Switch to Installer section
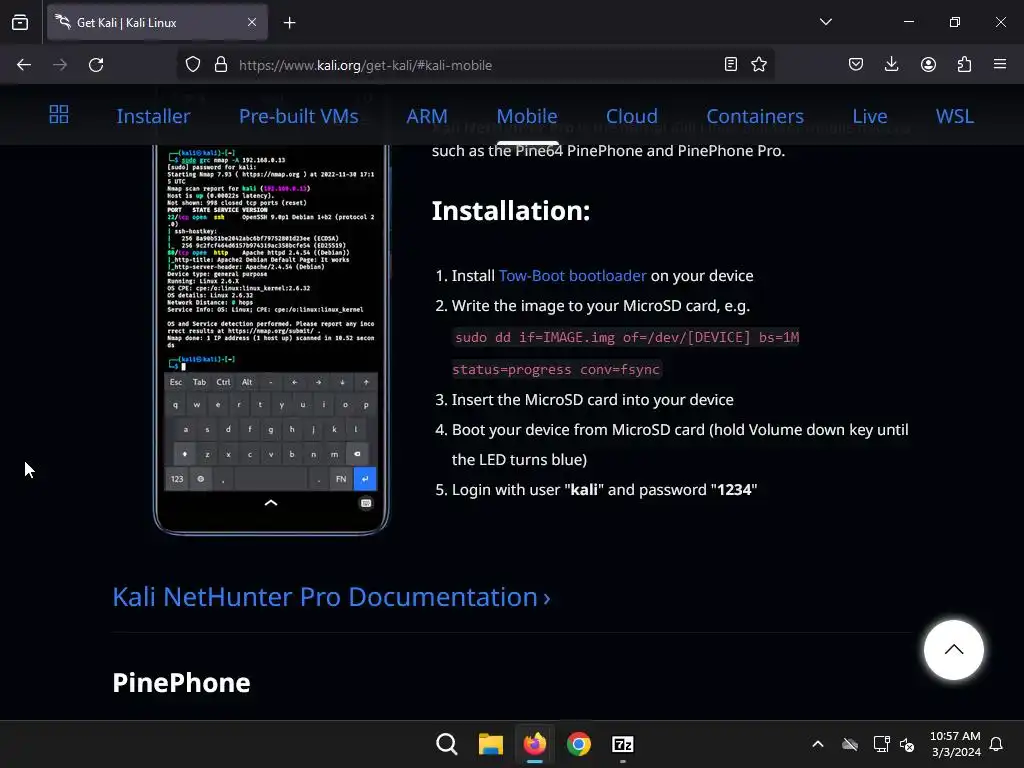The width and height of the screenshot is (1024, 768). click(153, 116)
